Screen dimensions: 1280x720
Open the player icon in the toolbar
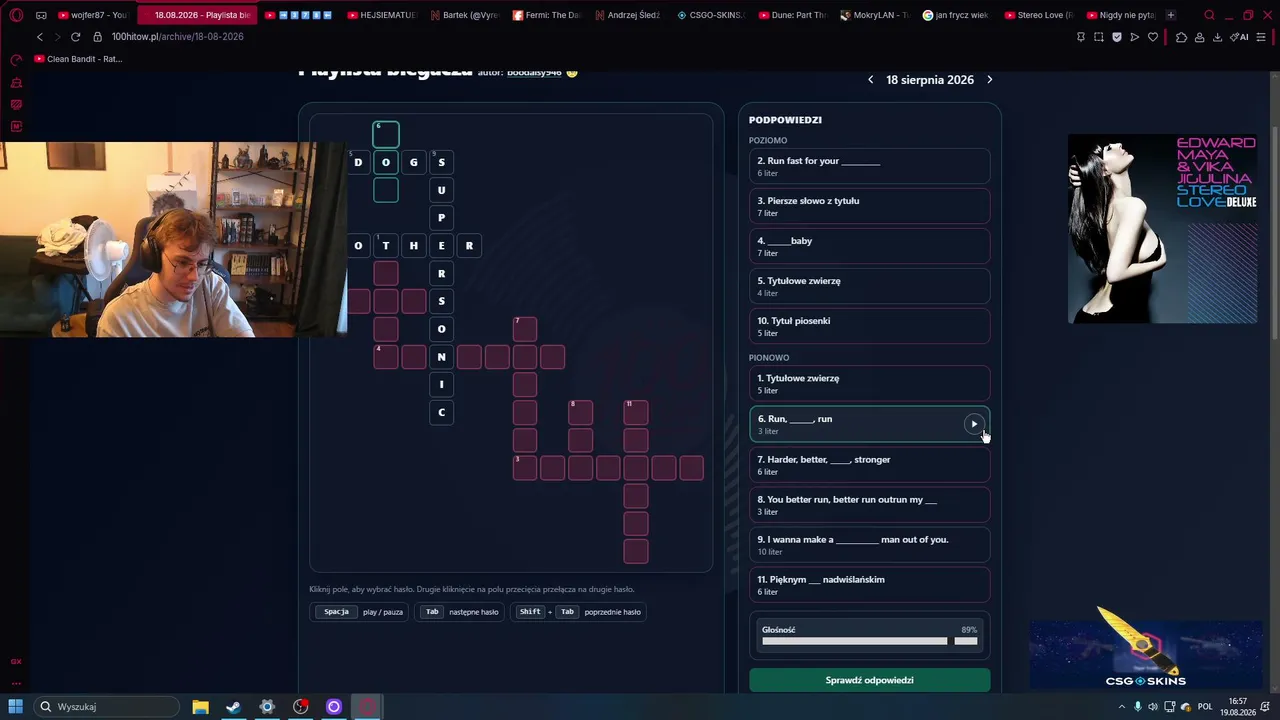point(1135,37)
